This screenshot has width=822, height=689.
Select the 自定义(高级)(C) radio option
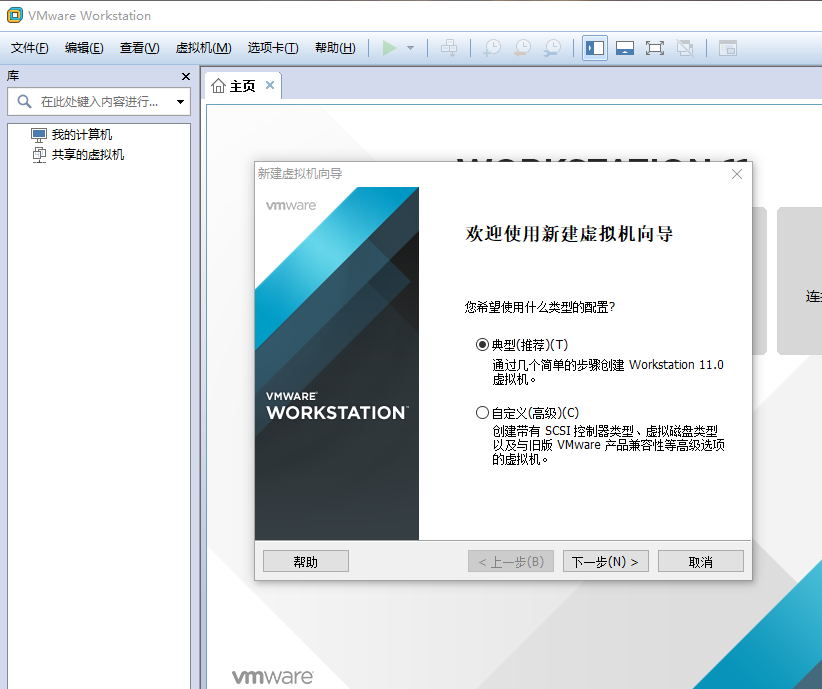(x=482, y=413)
